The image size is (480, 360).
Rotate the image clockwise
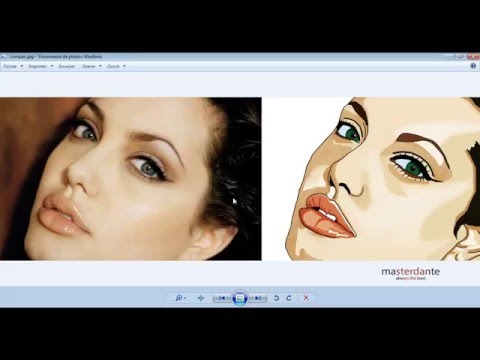pyautogui.click(x=289, y=298)
